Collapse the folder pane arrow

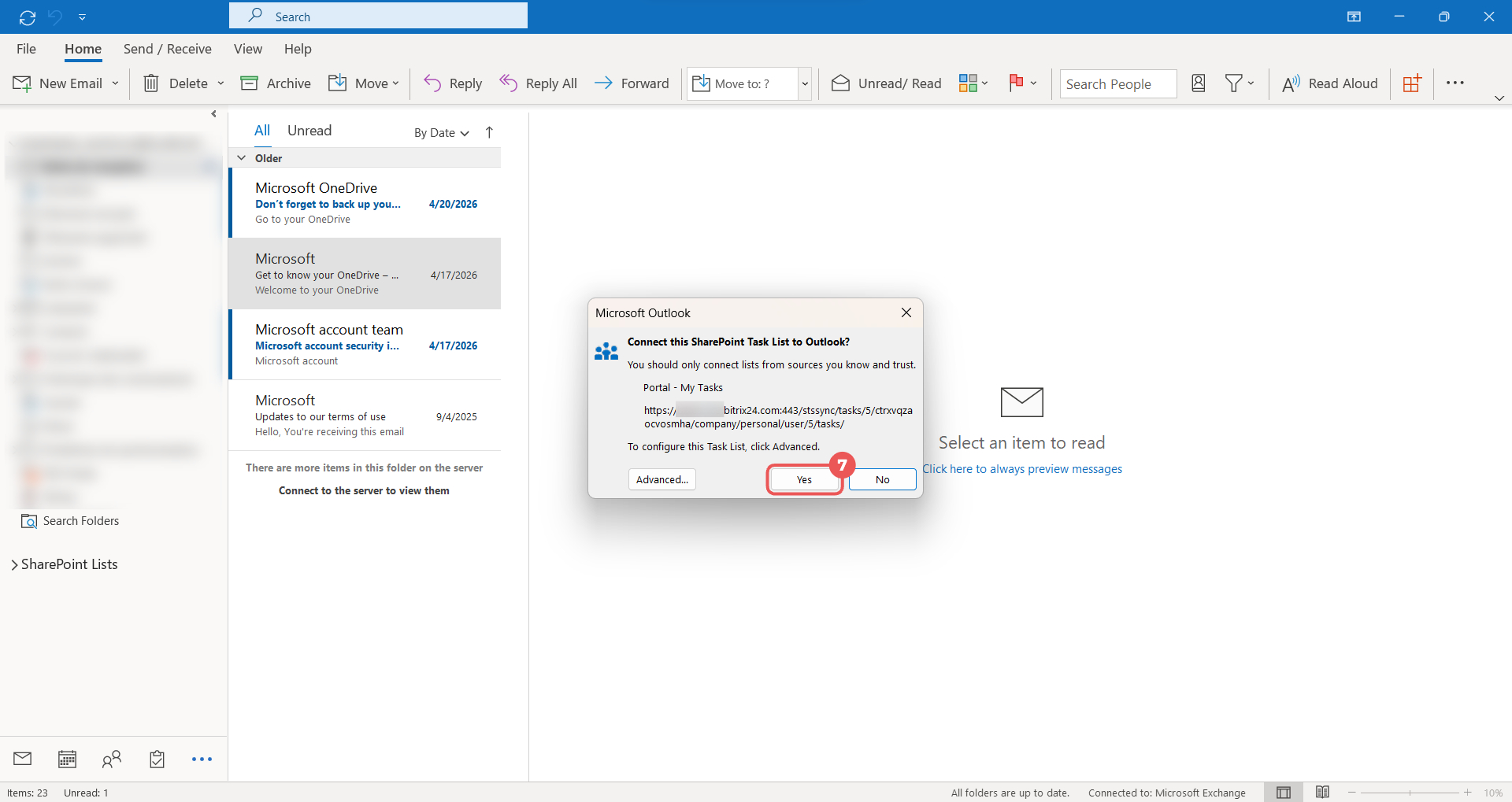[214, 114]
